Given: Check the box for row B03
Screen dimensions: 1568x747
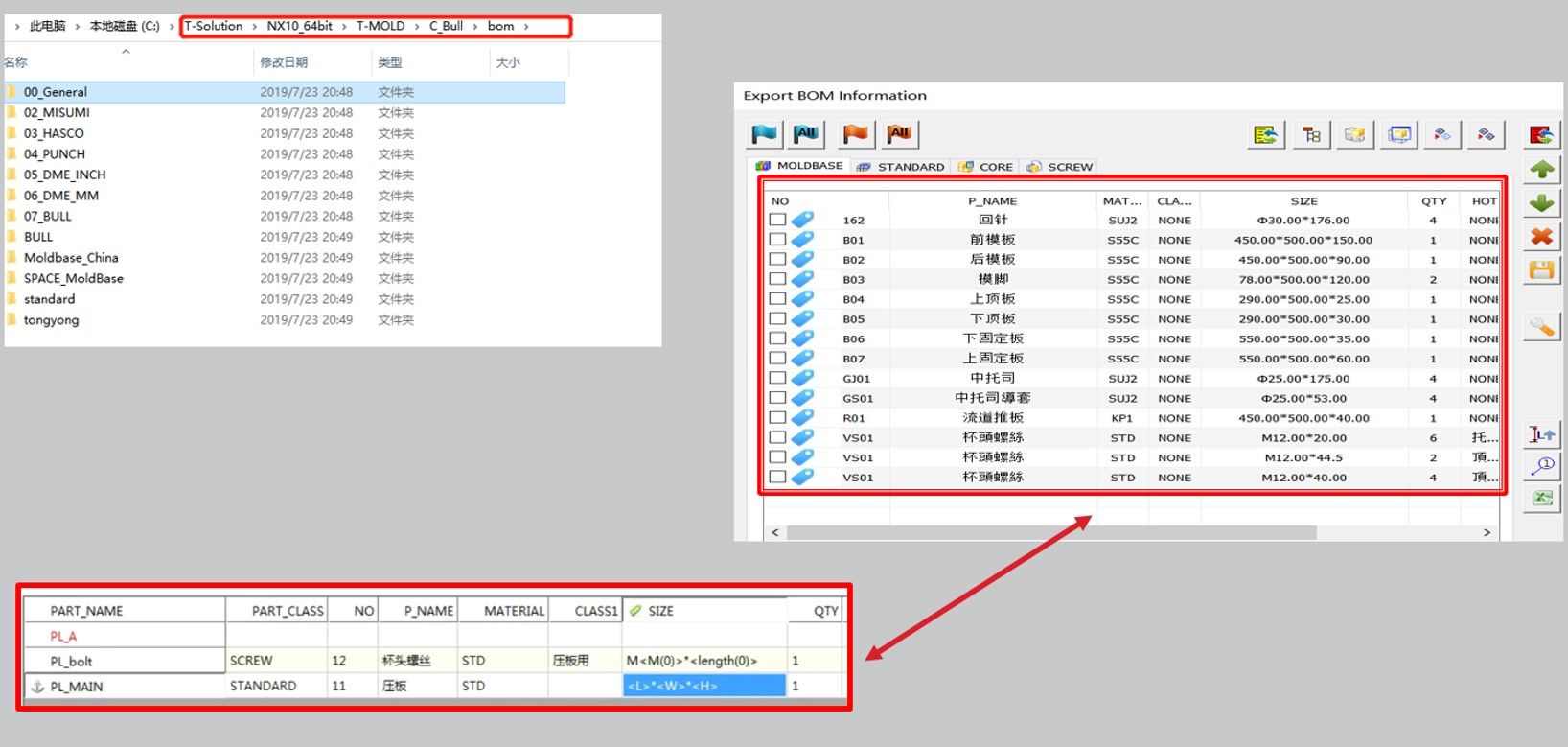Looking at the screenshot, I should (x=777, y=279).
